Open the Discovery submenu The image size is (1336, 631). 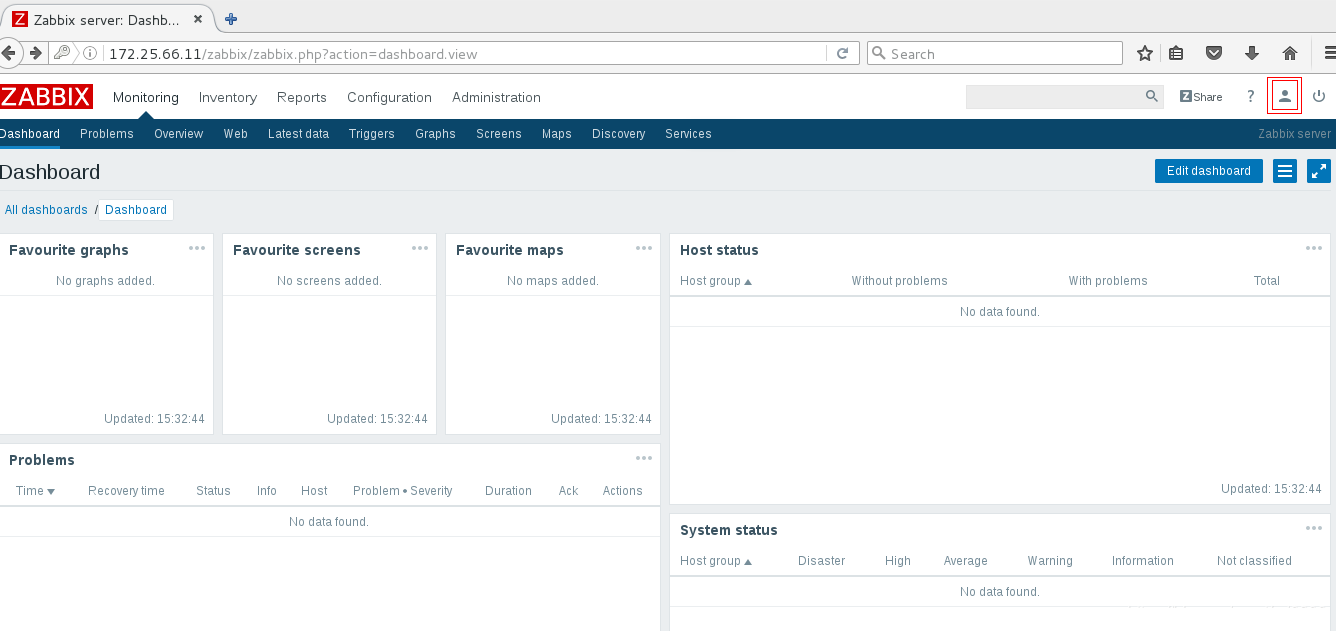pos(619,134)
